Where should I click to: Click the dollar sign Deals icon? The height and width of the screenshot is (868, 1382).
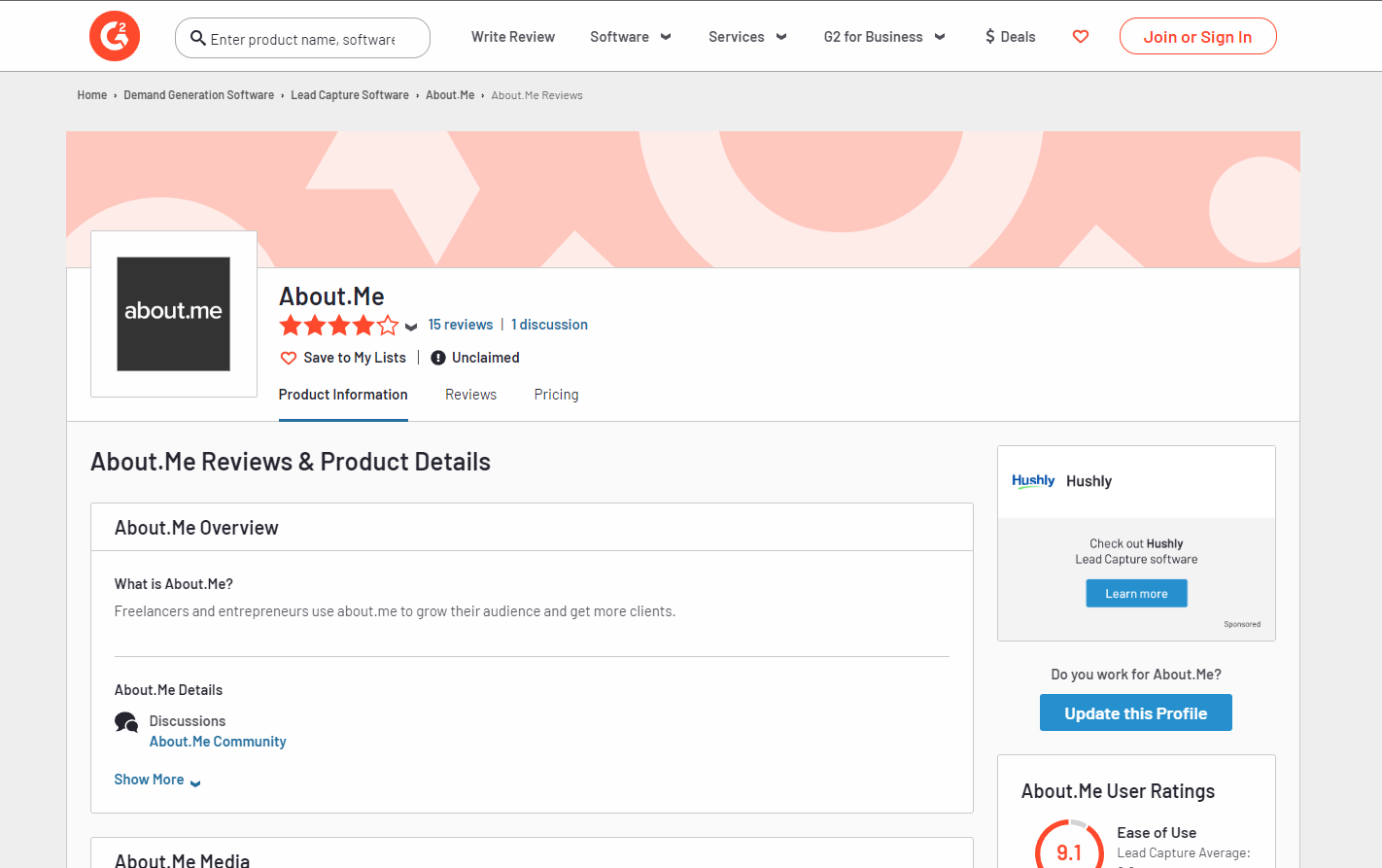point(990,37)
